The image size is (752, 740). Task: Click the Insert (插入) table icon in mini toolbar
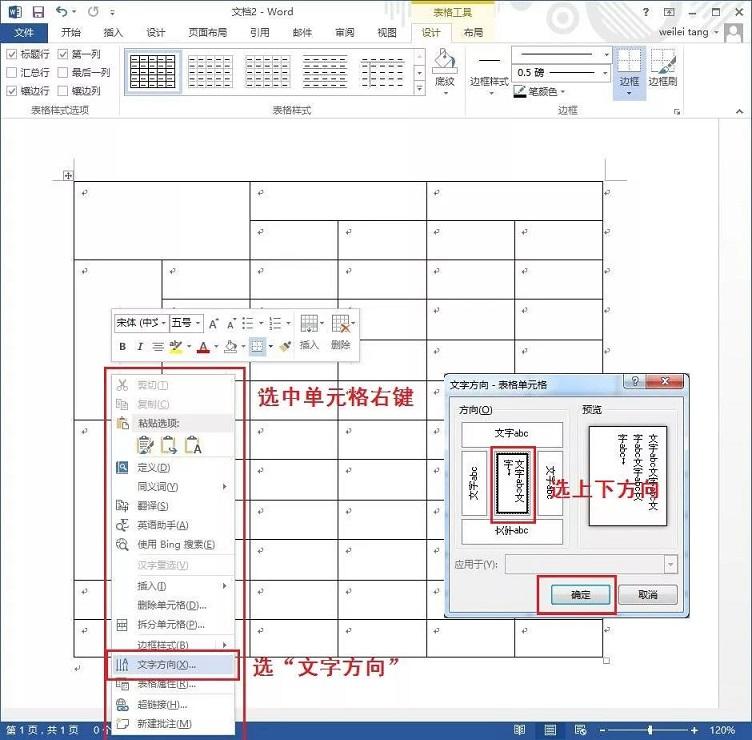tap(309, 331)
